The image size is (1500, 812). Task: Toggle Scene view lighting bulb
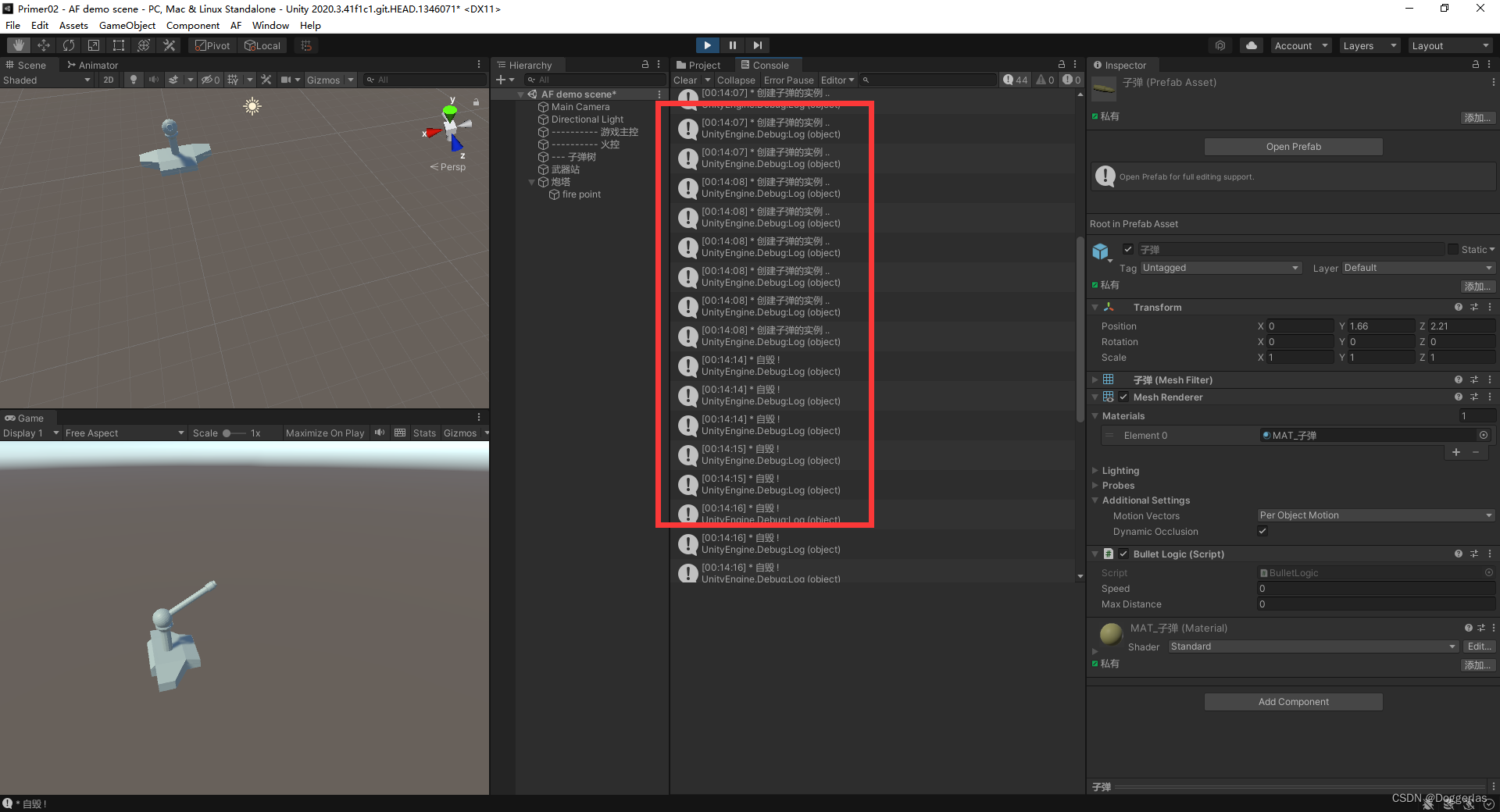134,80
